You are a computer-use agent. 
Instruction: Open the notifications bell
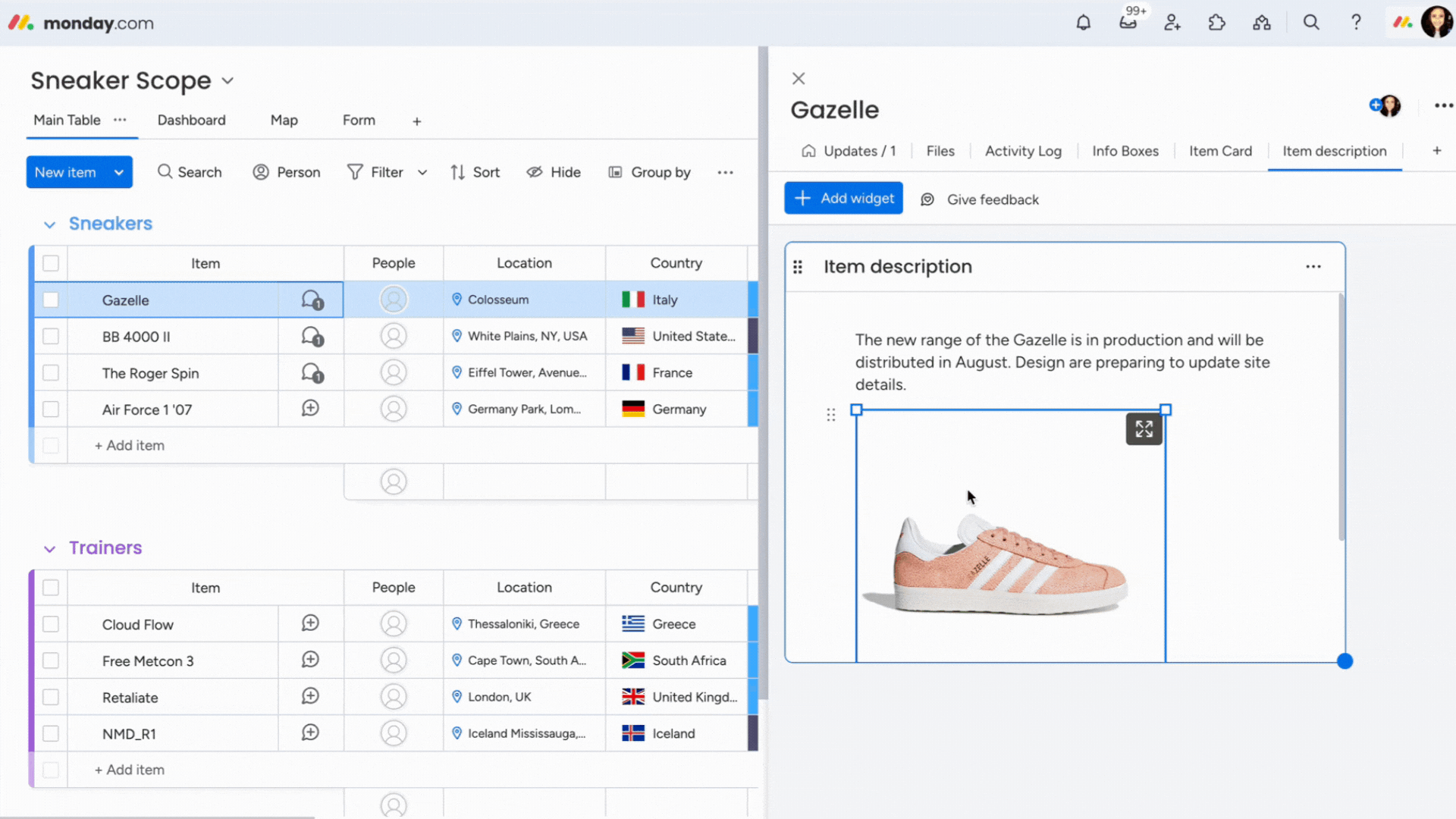point(1083,23)
